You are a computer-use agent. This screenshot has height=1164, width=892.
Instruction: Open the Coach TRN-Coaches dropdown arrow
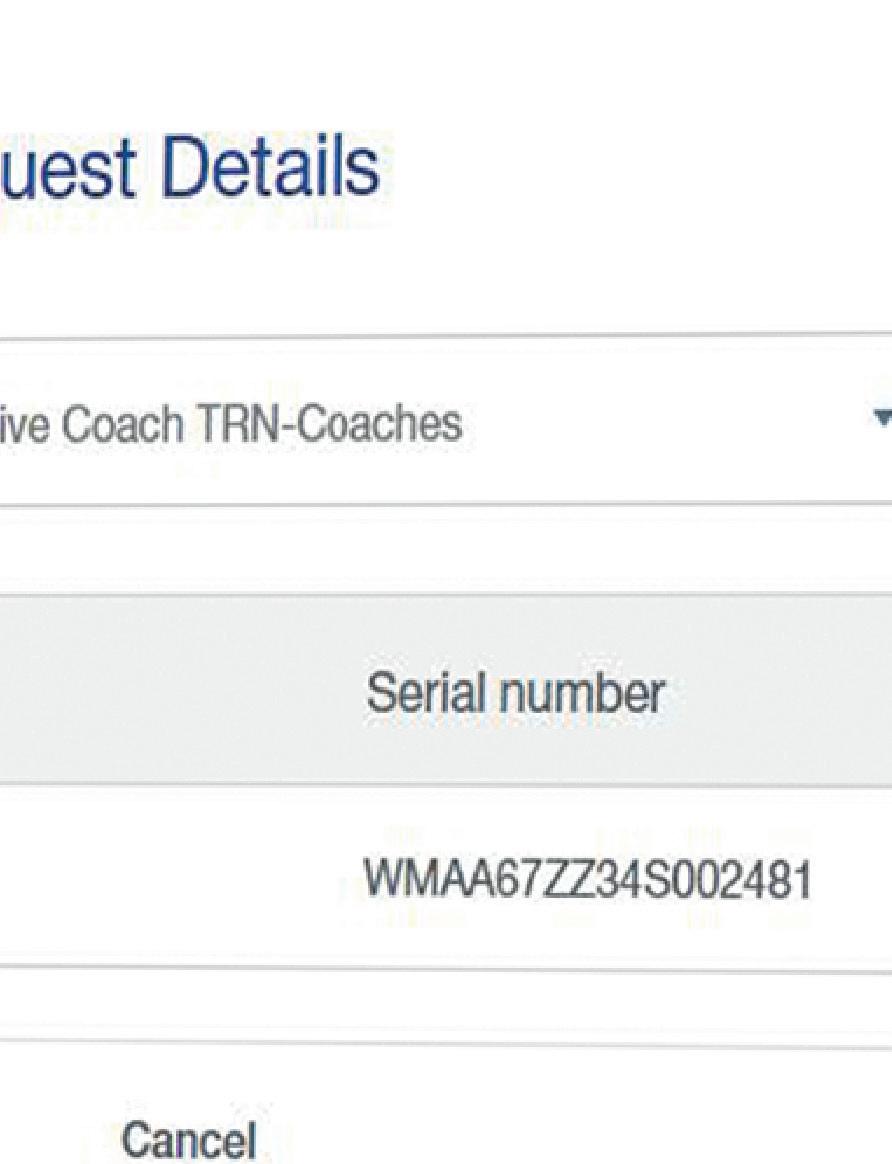click(882, 420)
